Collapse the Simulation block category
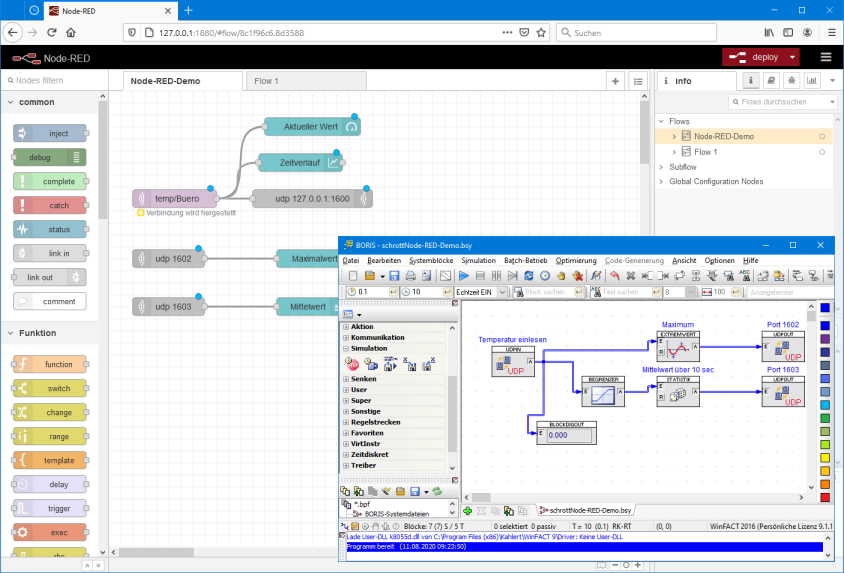844x573 pixels. point(346,349)
